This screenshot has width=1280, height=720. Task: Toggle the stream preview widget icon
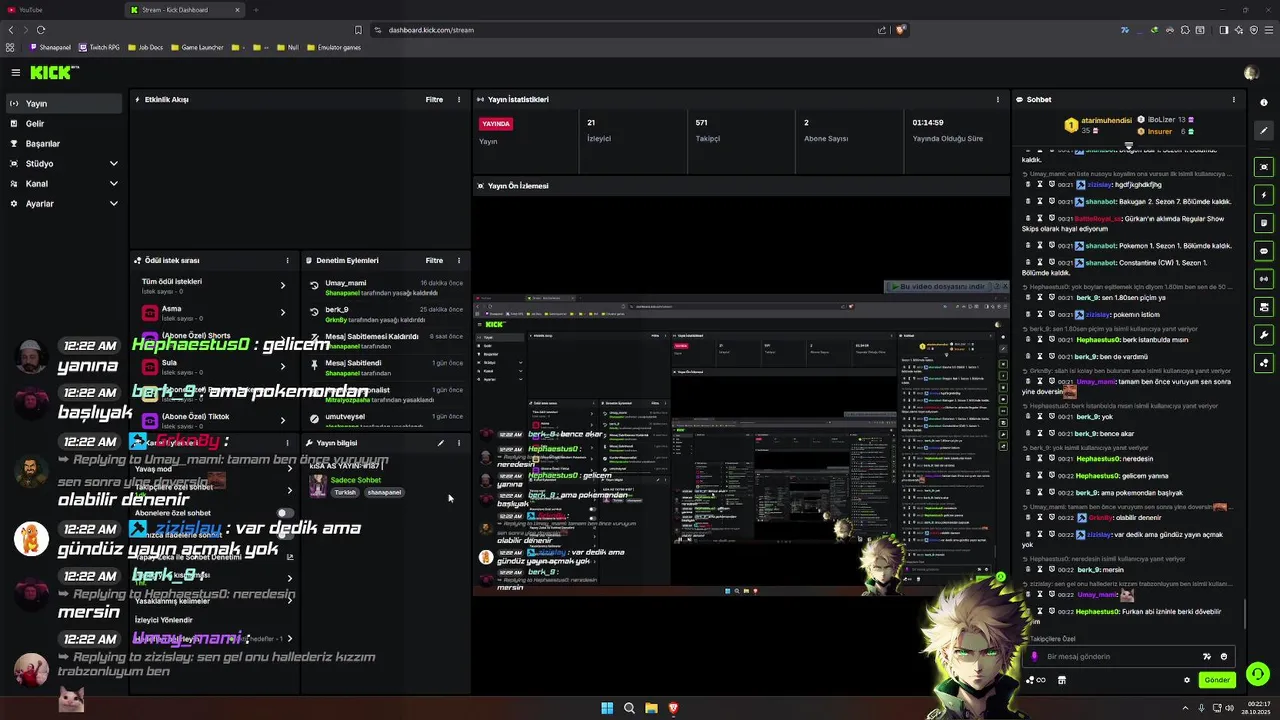point(1264,167)
